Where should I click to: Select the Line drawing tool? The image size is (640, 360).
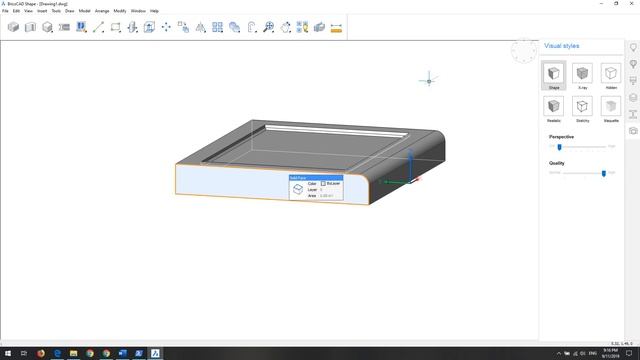click(98, 27)
